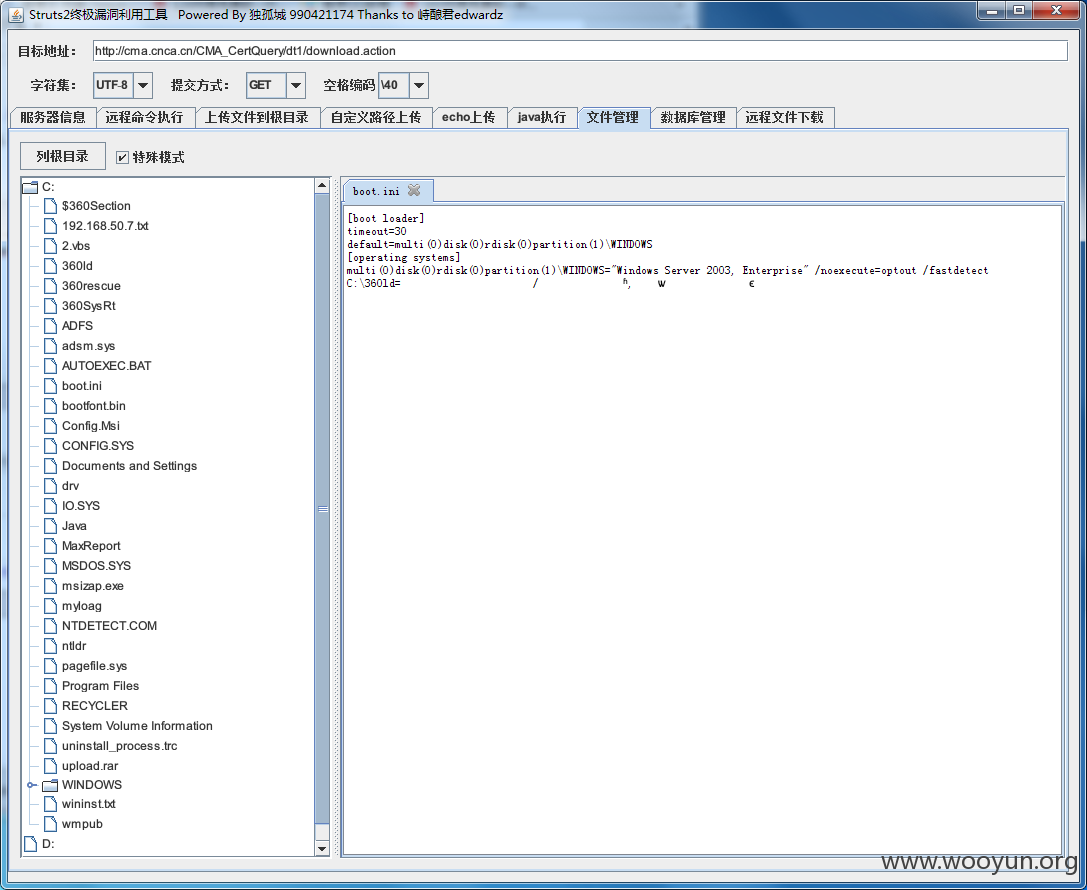
Task: Click the file icon beside Program Files
Action: click(x=50, y=686)
